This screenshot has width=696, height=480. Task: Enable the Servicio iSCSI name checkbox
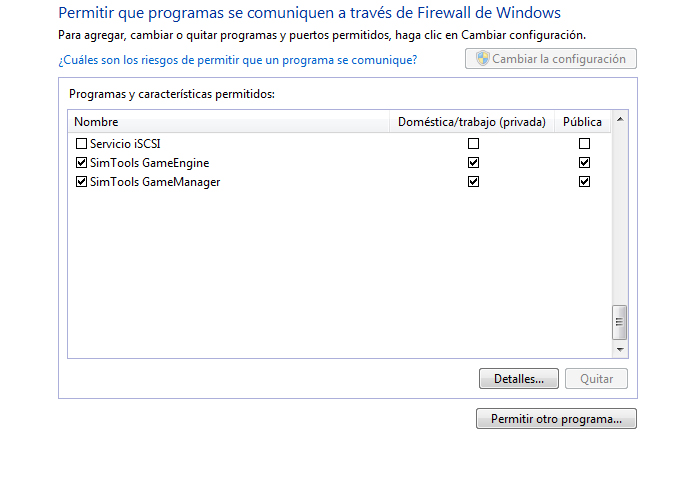pos(81,144)
